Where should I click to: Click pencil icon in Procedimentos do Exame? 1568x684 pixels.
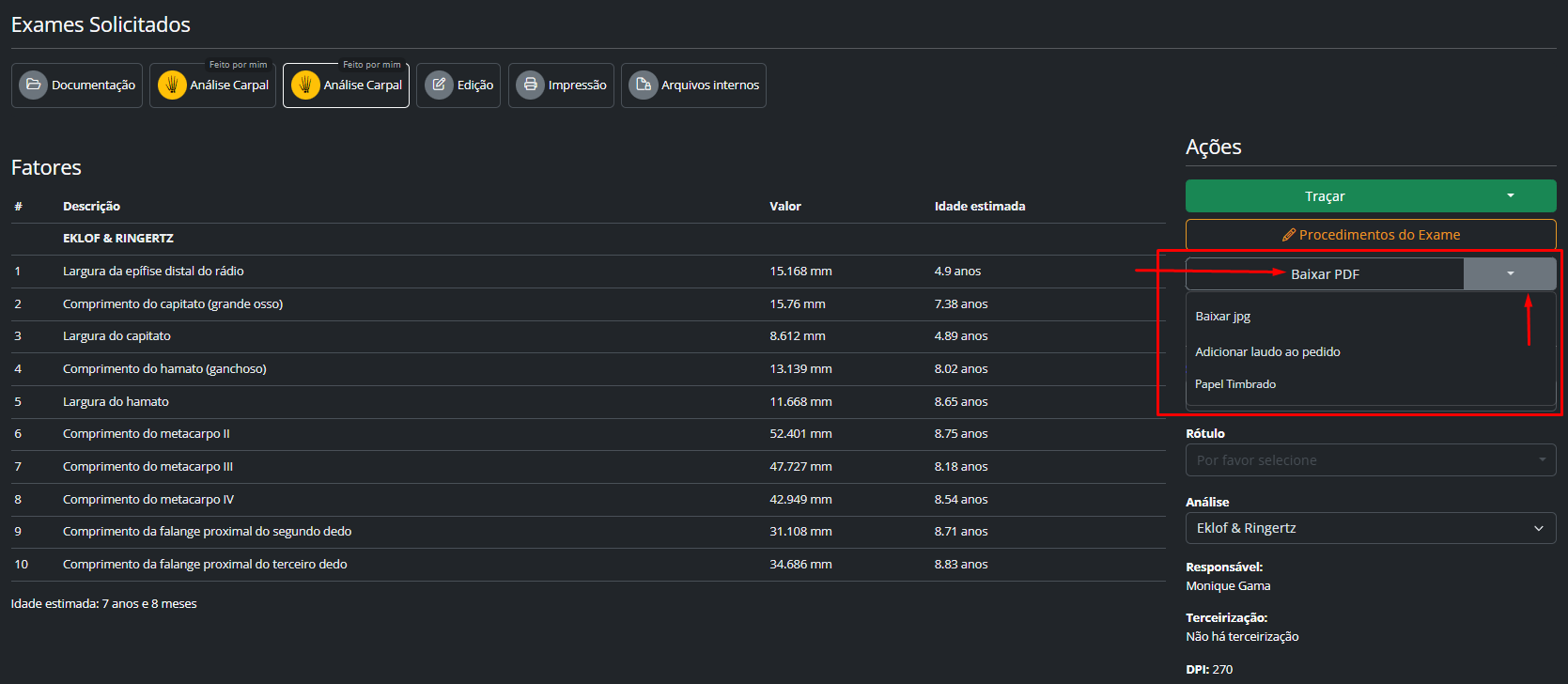coord(1289,235)
